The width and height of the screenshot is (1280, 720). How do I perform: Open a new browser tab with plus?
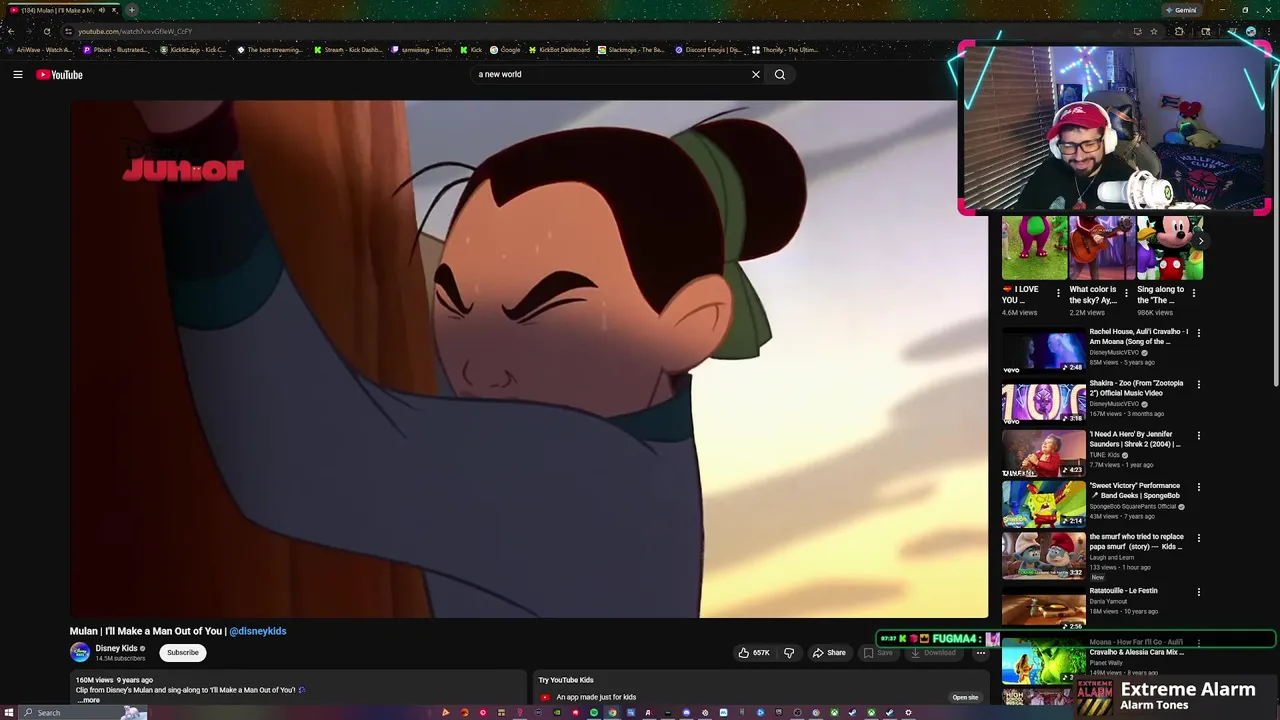point(131,10)
